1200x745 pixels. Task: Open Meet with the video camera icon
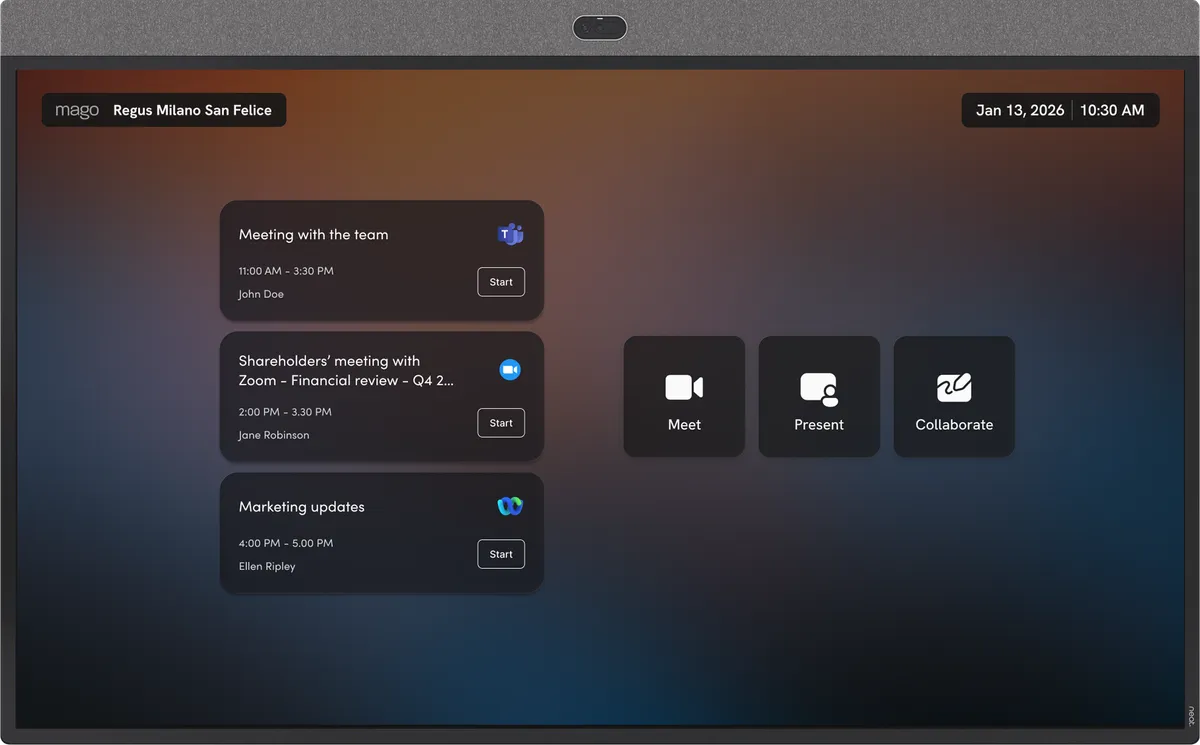(x=684, y=387)
